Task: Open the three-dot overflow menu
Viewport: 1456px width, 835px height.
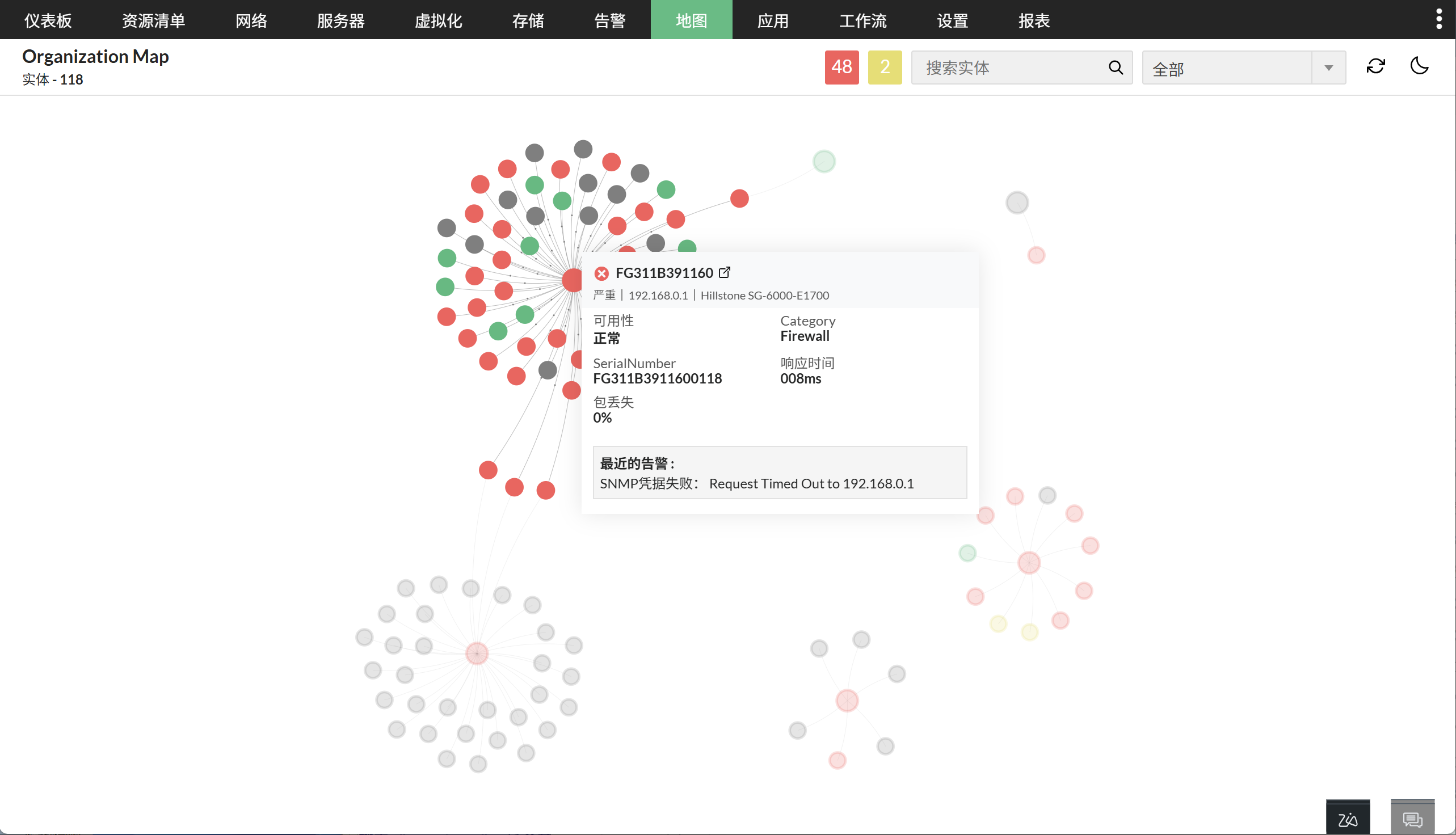Action: [x=1439, y=18]
